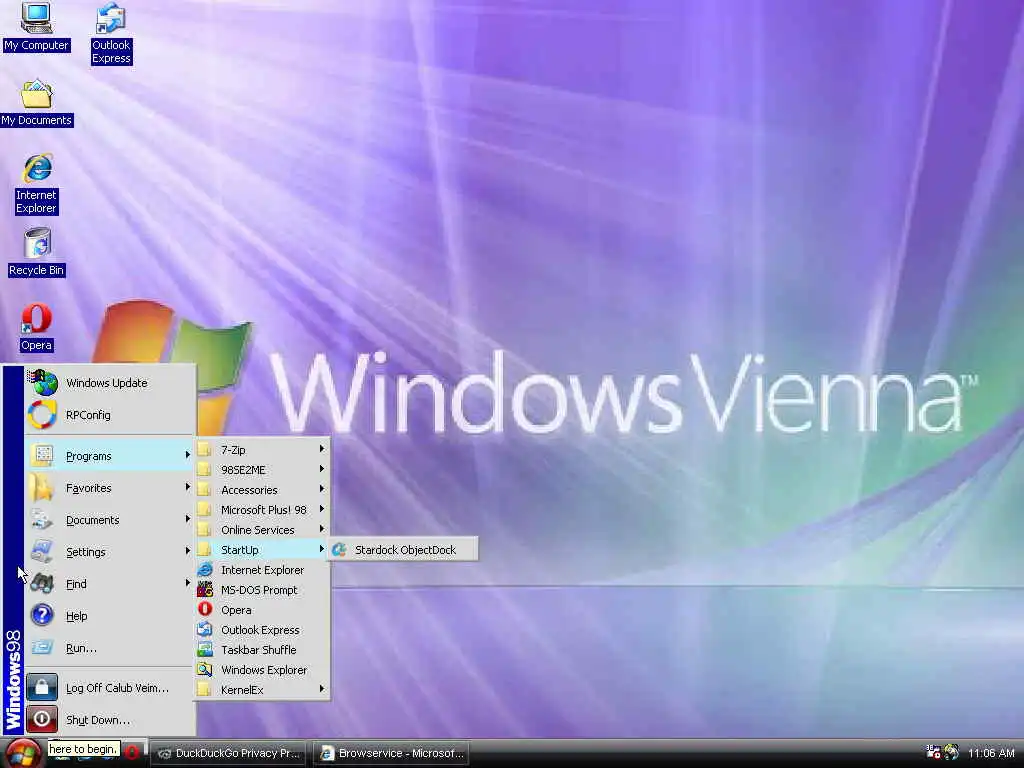Click the Opera icon in Programs submenu
The image size is (1024, 768).
pyautogui.click(x=205, y=609)
